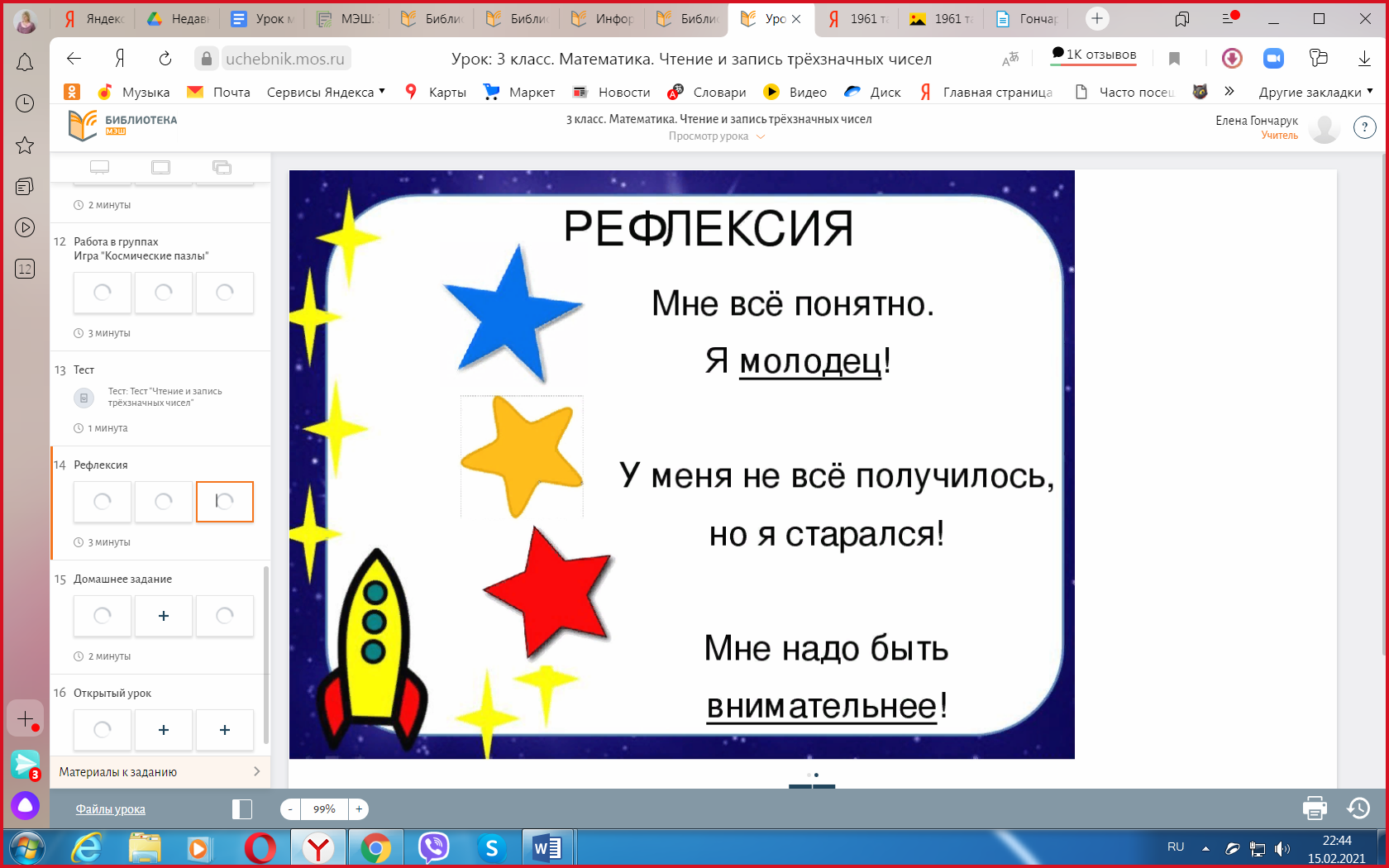Launch Google Chrome from taskbar
Screen dimensions: 1389x868
[375, 848]
